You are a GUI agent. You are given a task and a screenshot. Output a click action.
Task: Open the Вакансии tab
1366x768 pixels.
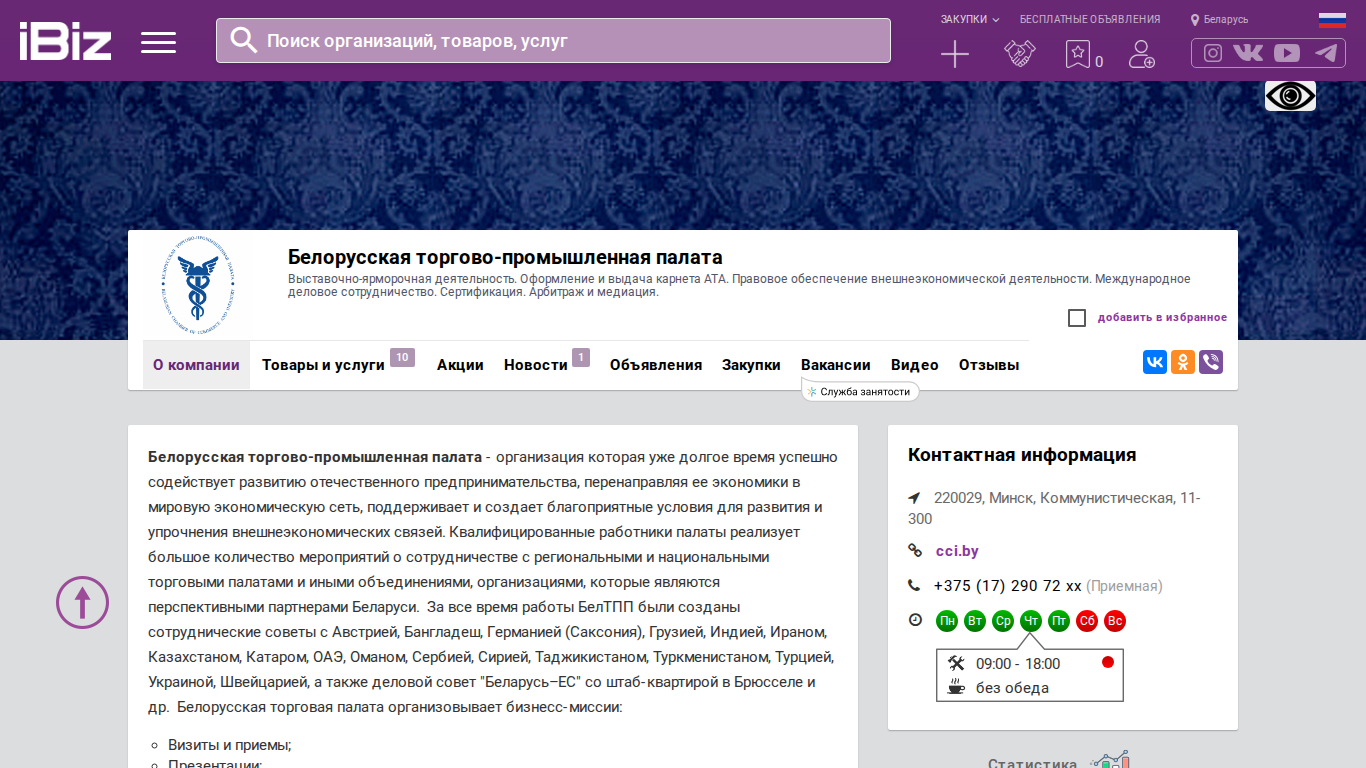click(x=836, y=365)
